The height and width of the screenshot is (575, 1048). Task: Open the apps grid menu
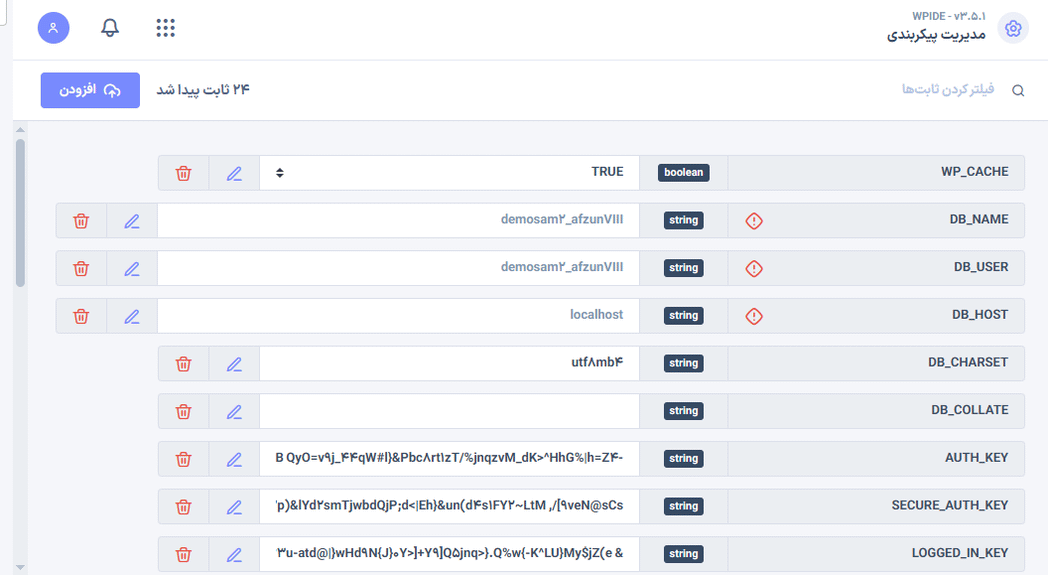pyautogui.click(x=165, y=28)
